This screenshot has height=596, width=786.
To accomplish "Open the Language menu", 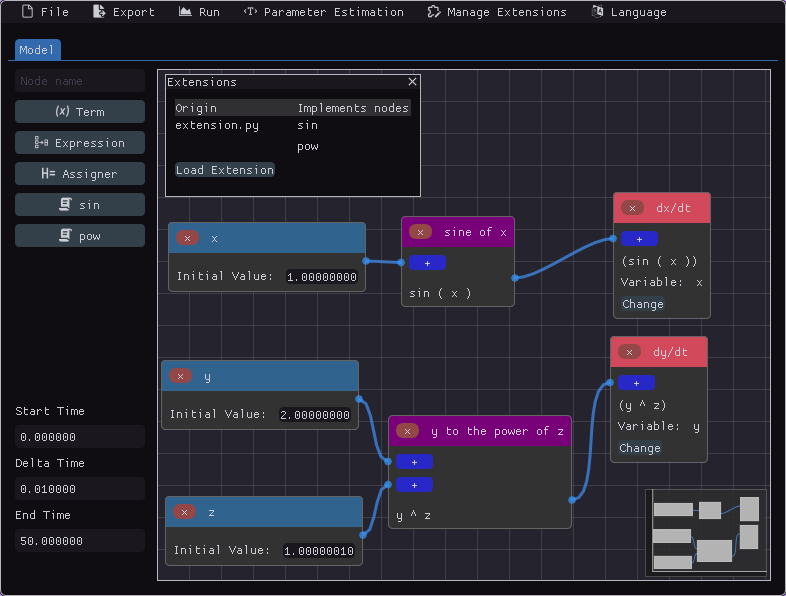I will [629, 12].
